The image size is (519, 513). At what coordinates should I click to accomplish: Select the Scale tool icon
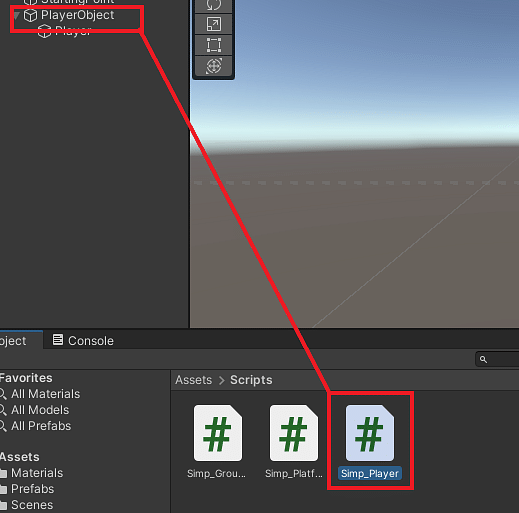tap(214, 24)
